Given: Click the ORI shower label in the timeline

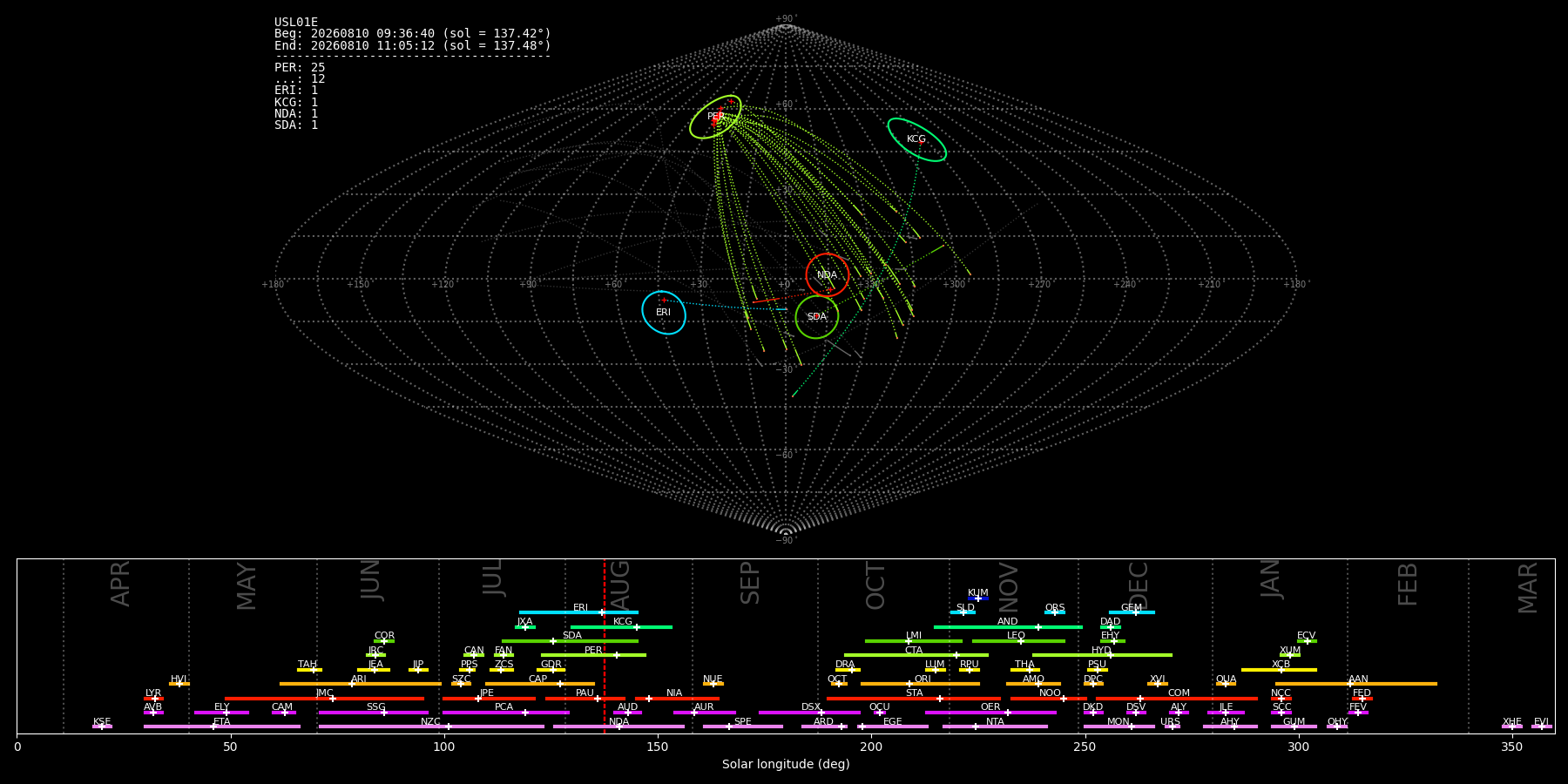Looking at the screenshot, I should 923,679.
